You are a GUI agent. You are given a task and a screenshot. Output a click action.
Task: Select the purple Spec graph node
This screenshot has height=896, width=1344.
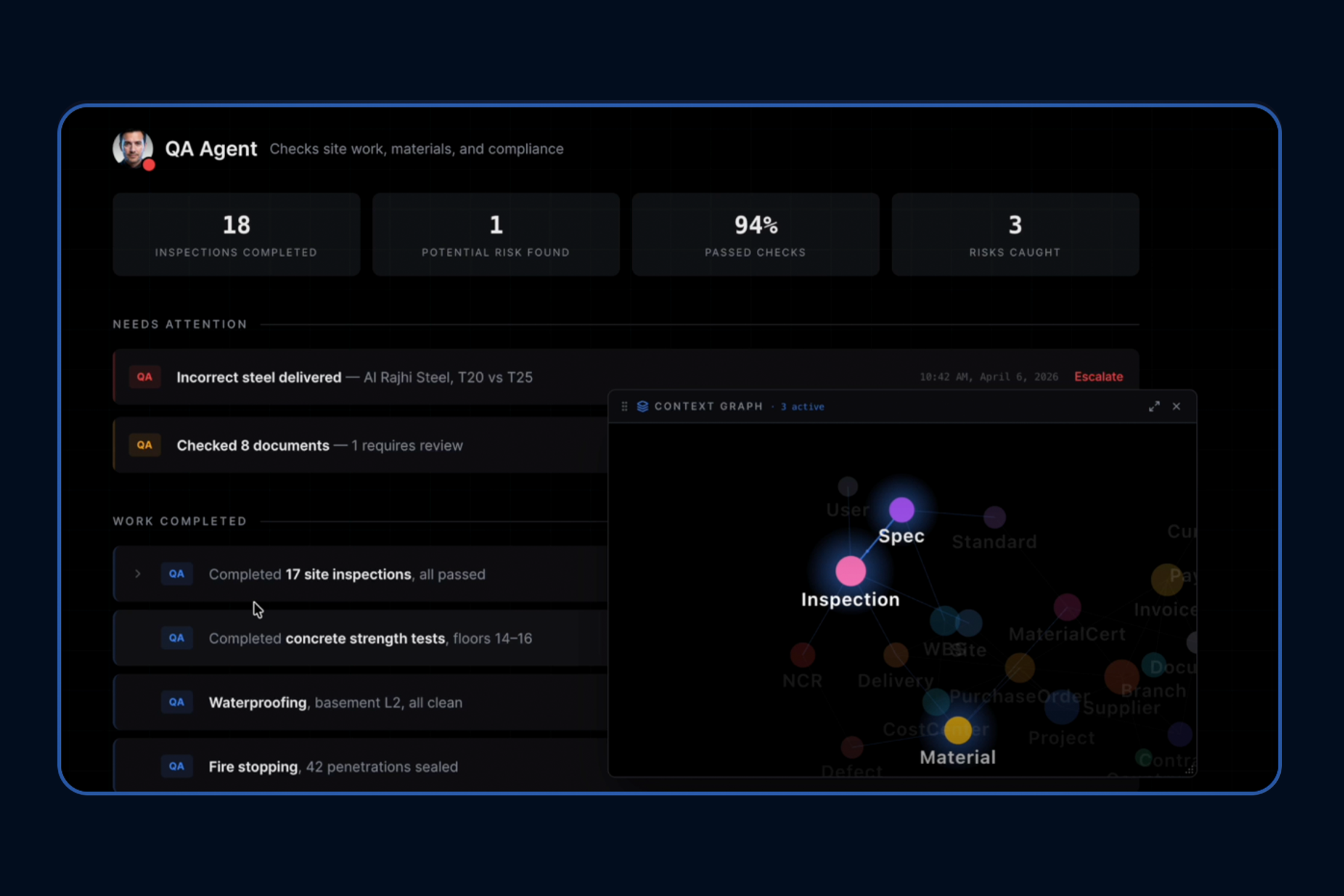901,510
